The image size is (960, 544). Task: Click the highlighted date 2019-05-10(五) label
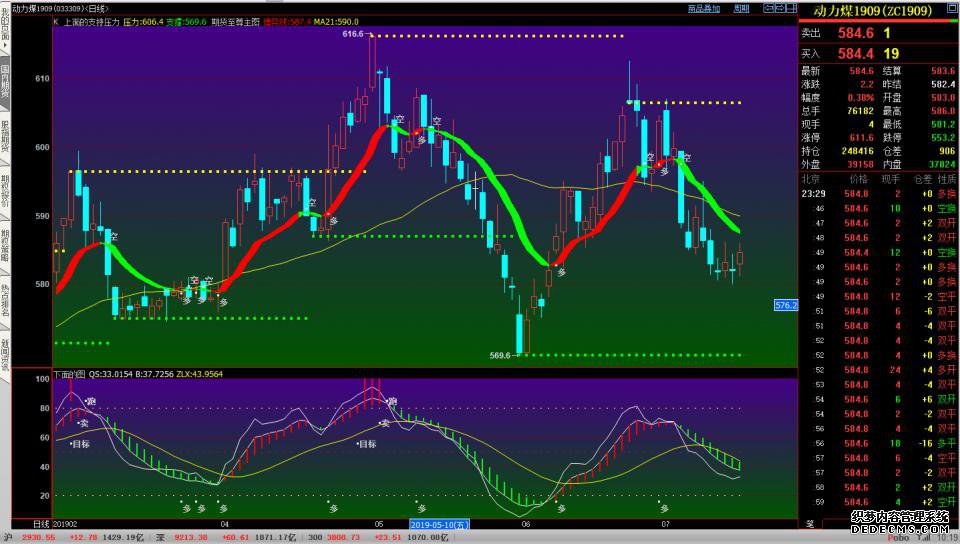[x=439, y=524]
